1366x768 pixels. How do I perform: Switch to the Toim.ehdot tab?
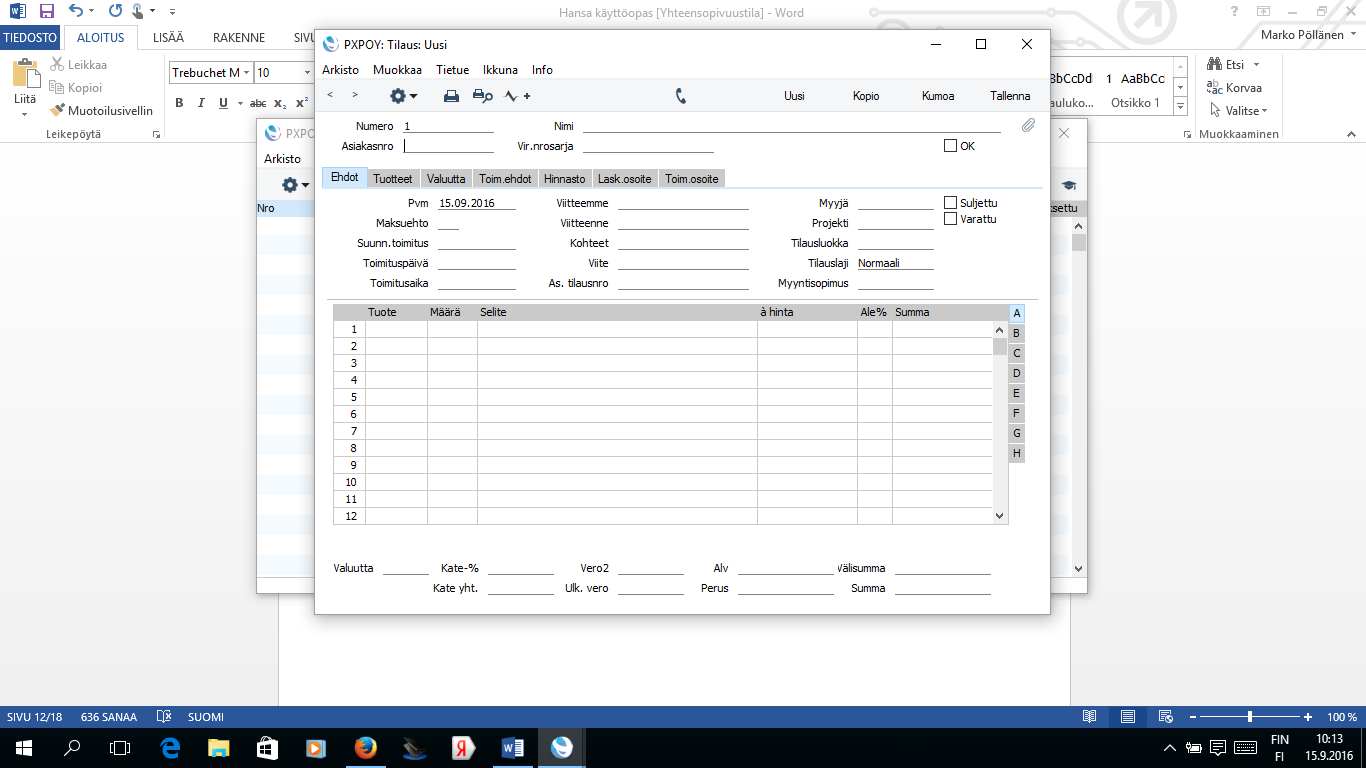coord(505,179)
